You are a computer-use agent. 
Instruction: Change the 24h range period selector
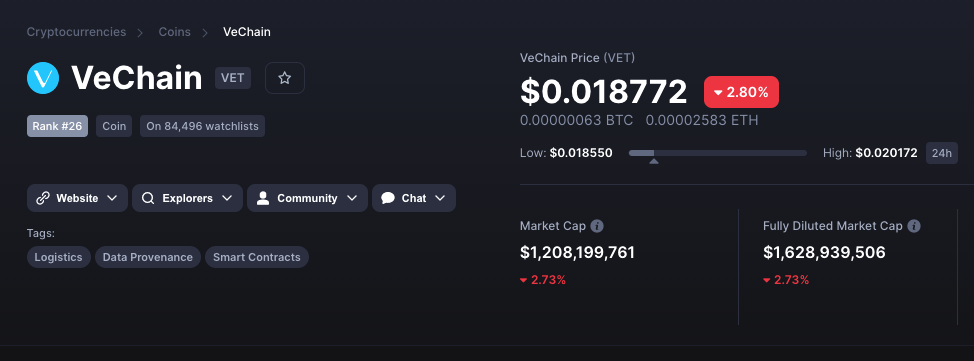(x=942, y=153)
